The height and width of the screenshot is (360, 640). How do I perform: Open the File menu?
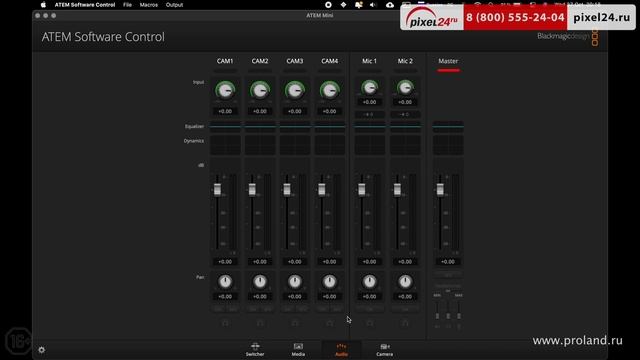tap(127, 5)
